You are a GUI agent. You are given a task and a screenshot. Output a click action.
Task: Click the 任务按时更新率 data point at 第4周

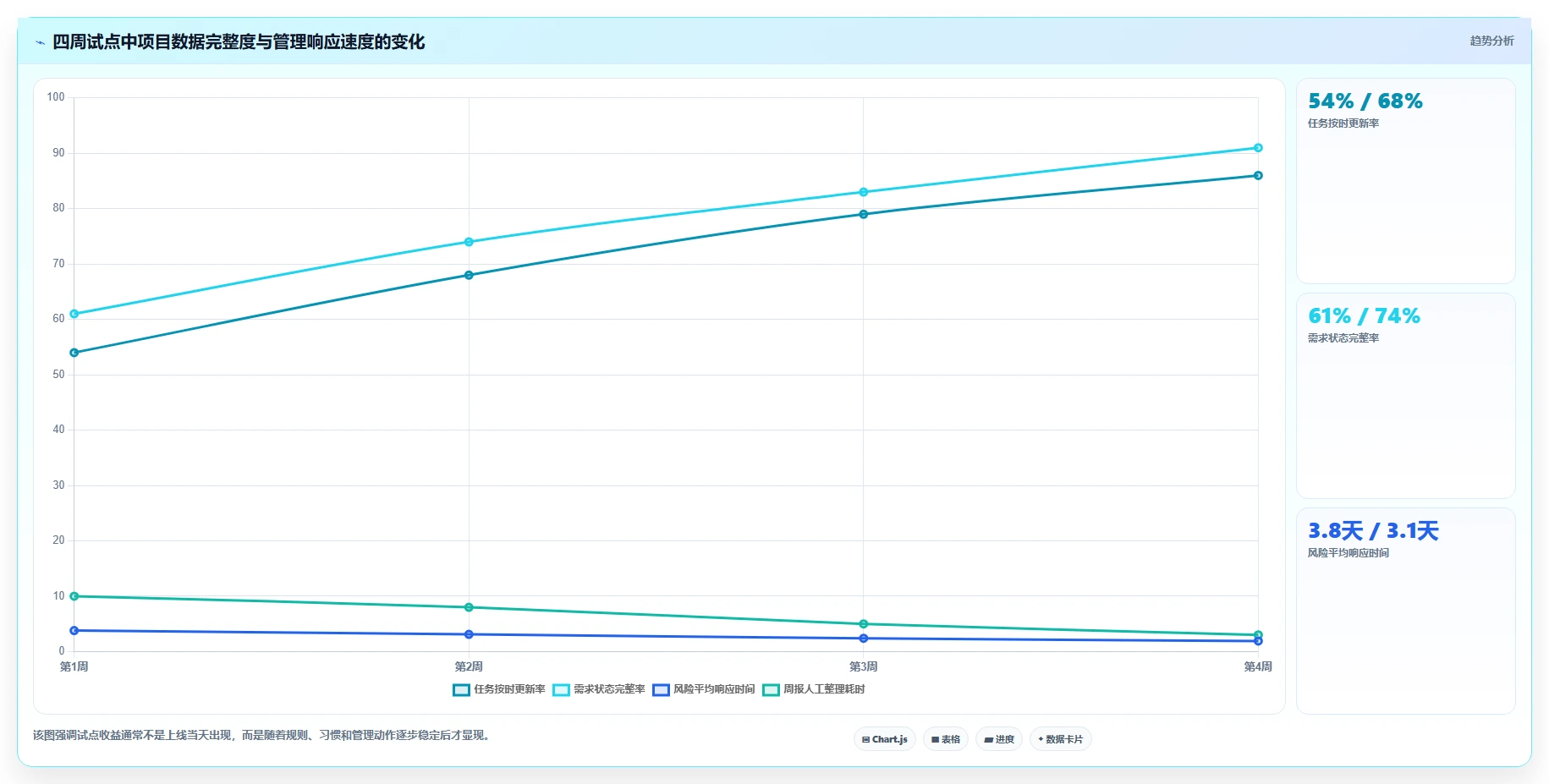point(1258,176)
